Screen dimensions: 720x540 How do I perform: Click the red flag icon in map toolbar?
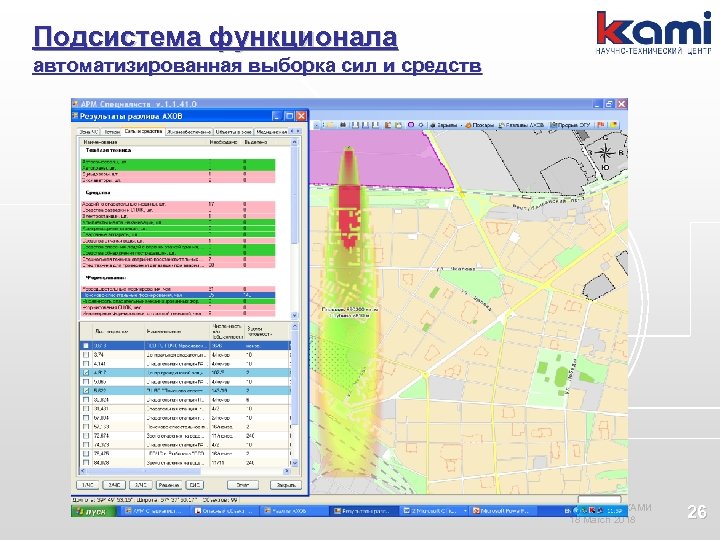point(600,125)
